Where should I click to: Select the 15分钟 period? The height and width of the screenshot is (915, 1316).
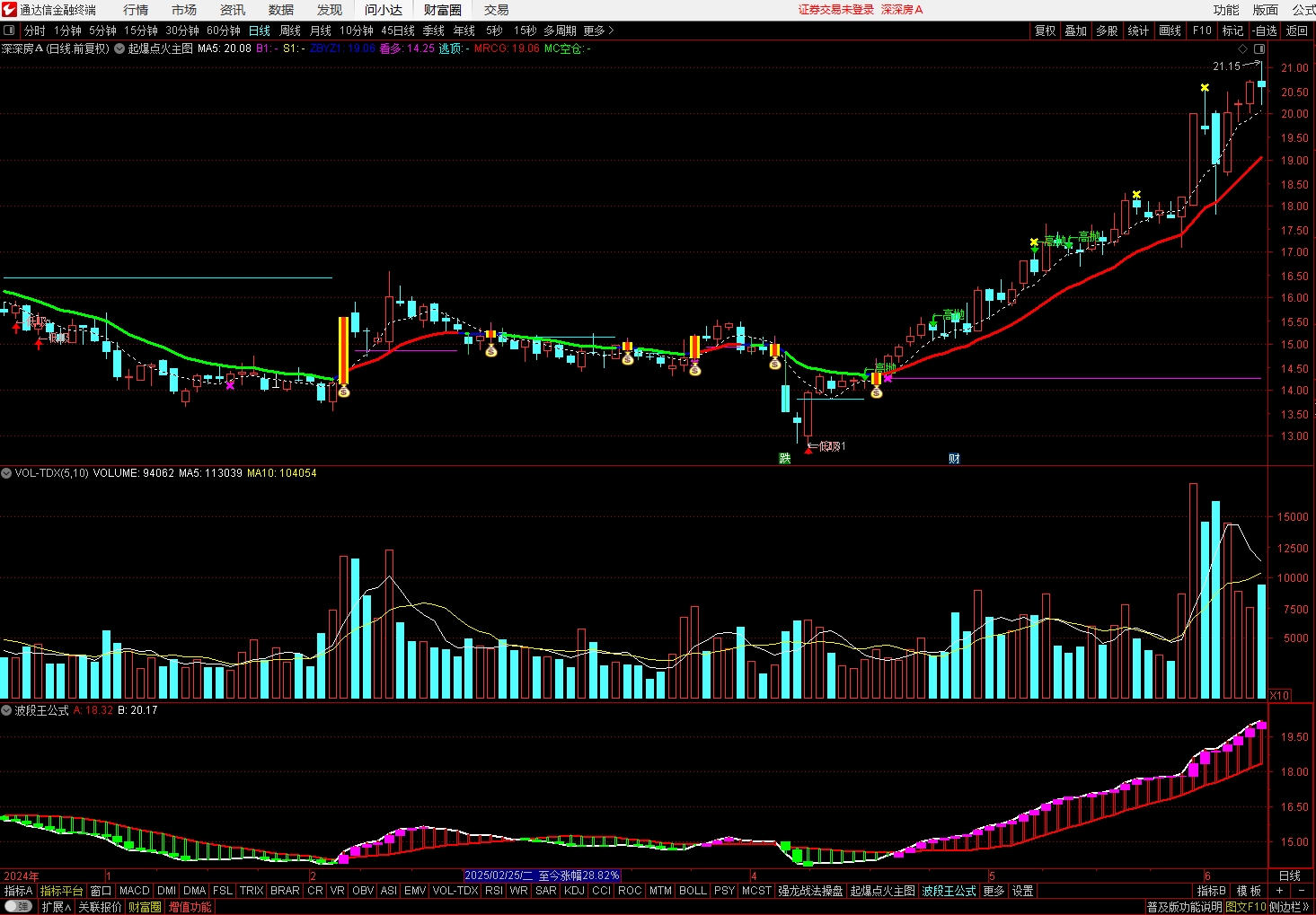point(141,31)
